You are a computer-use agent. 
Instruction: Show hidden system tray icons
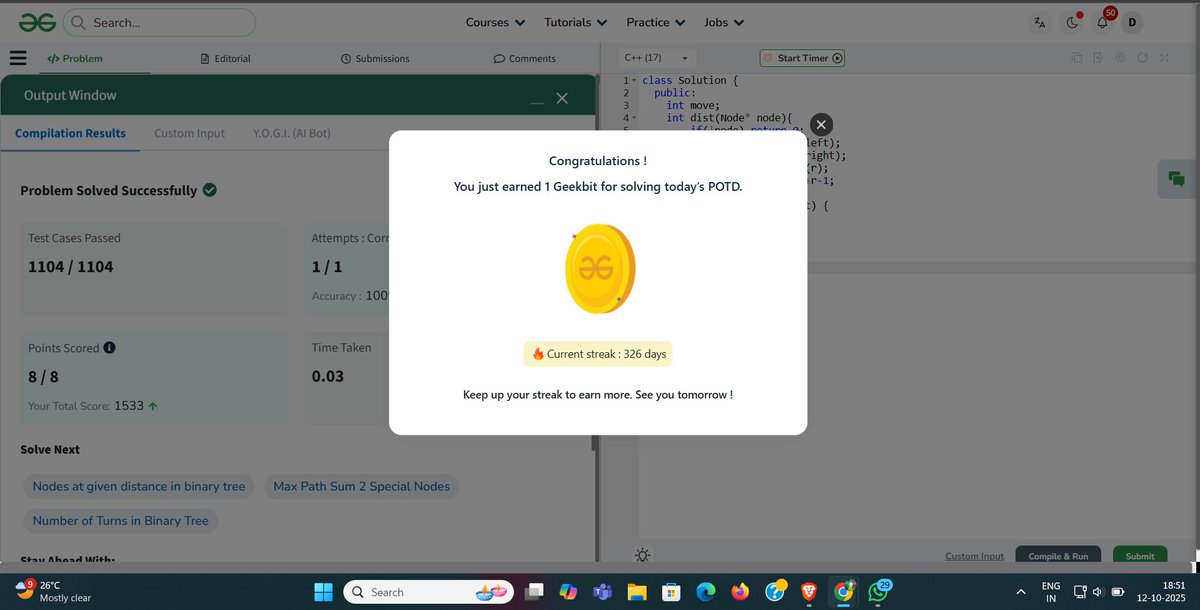(1020, 592)
